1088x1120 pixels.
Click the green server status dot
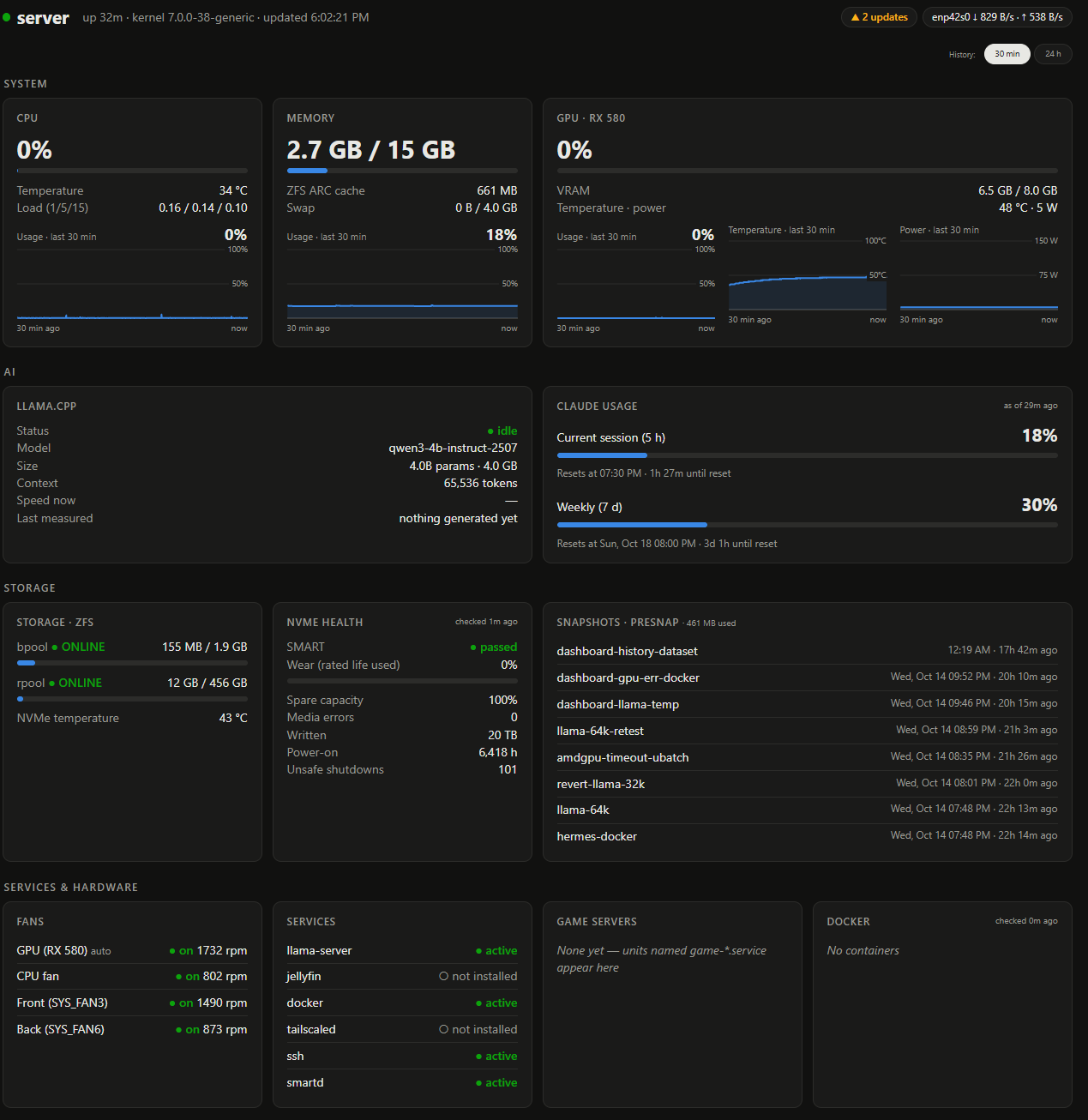coord(7,17)
